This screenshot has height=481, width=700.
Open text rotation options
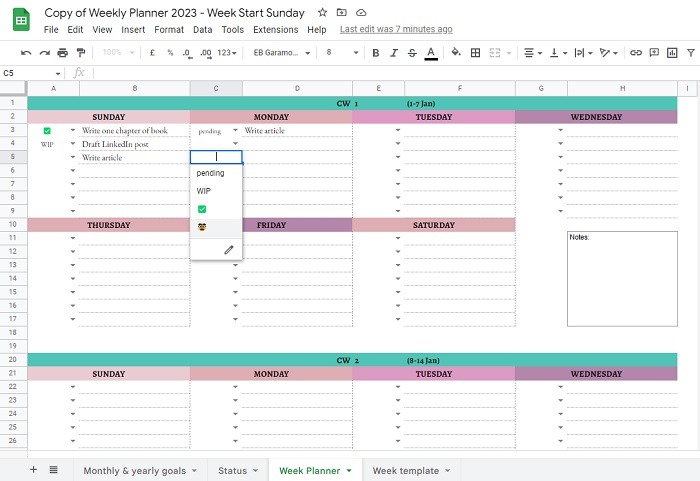(x=608, y=53)
